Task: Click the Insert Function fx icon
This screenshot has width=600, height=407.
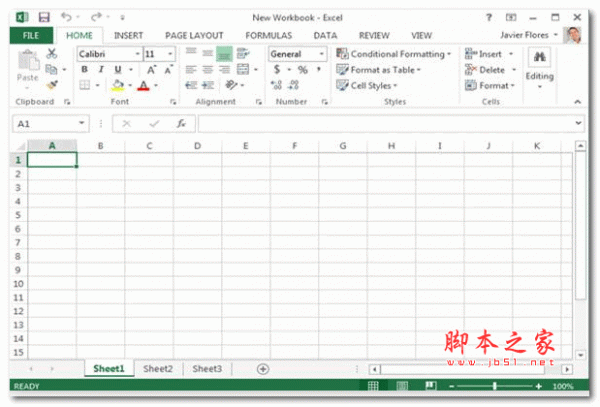Action: click(181, 124)
